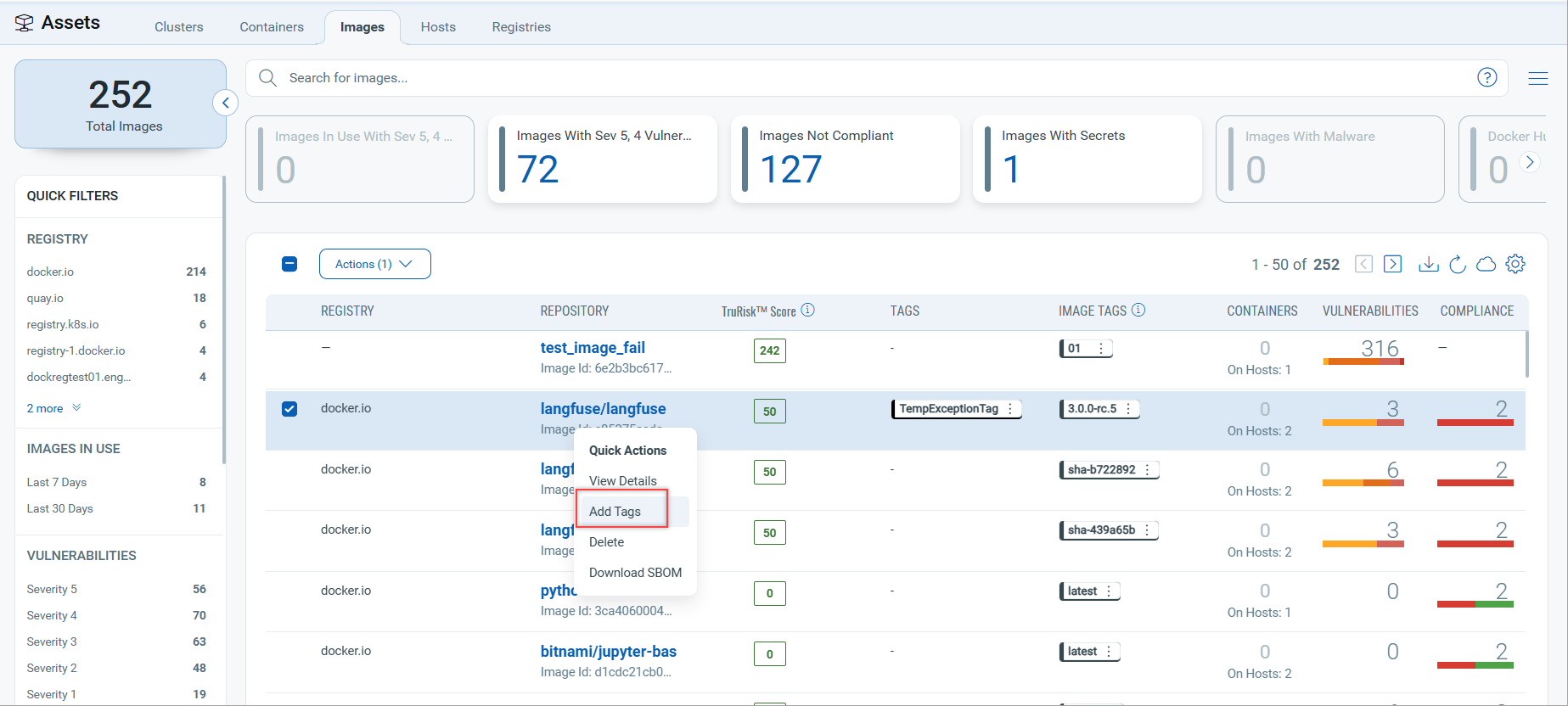The image size is (1568, 706).
Task: Open options for image tag sha-b722892
Action: point(1147,470)
